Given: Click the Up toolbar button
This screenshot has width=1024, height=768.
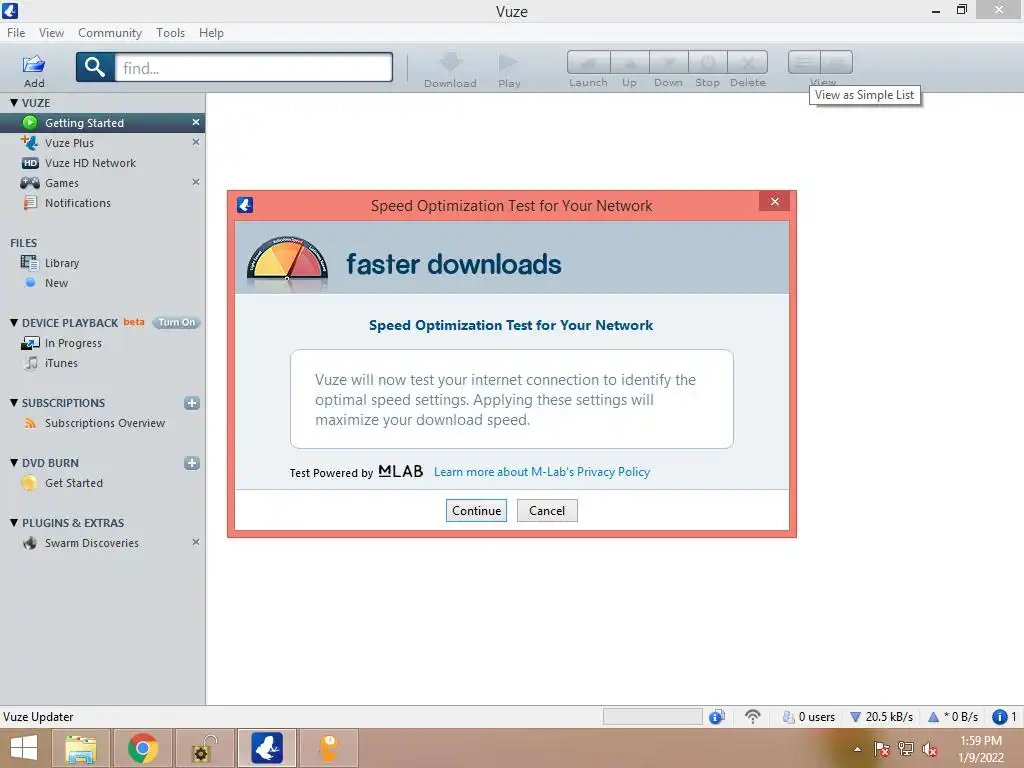Looking at the screenshot, I should click(x=630, y=63).
